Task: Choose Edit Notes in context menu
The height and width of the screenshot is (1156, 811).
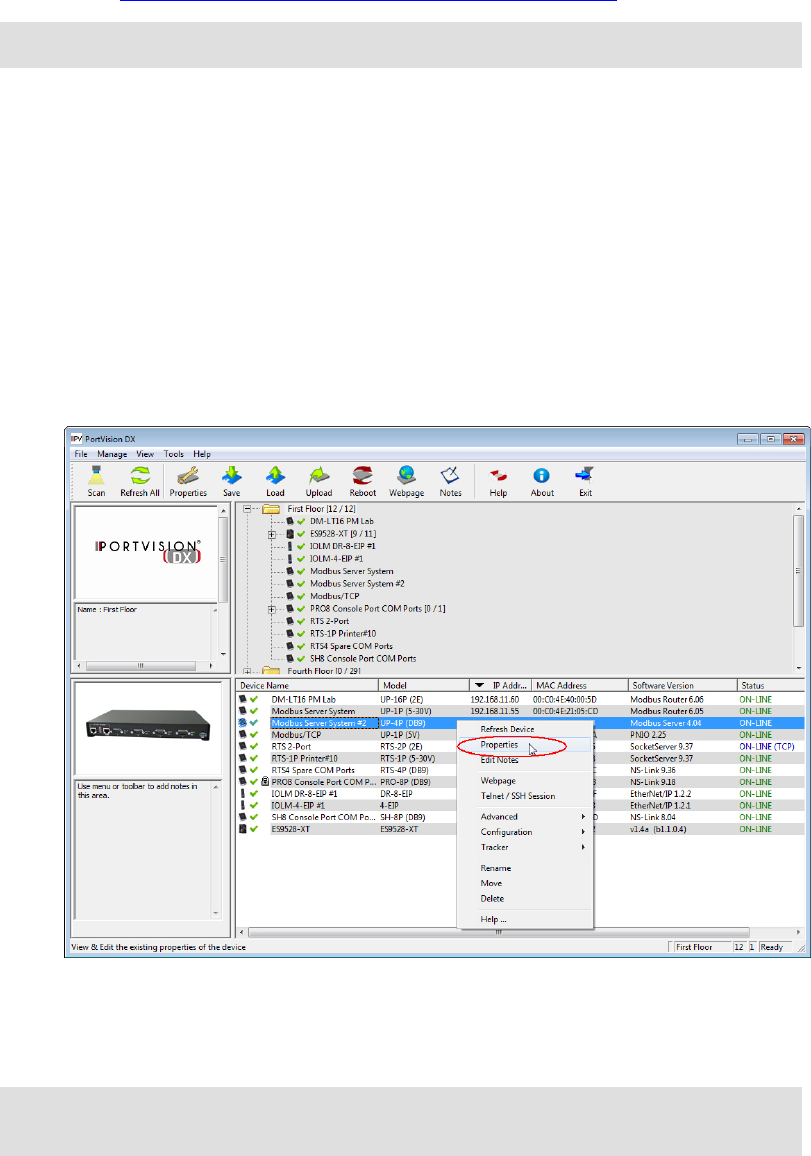Action: [x=525, y=760]
